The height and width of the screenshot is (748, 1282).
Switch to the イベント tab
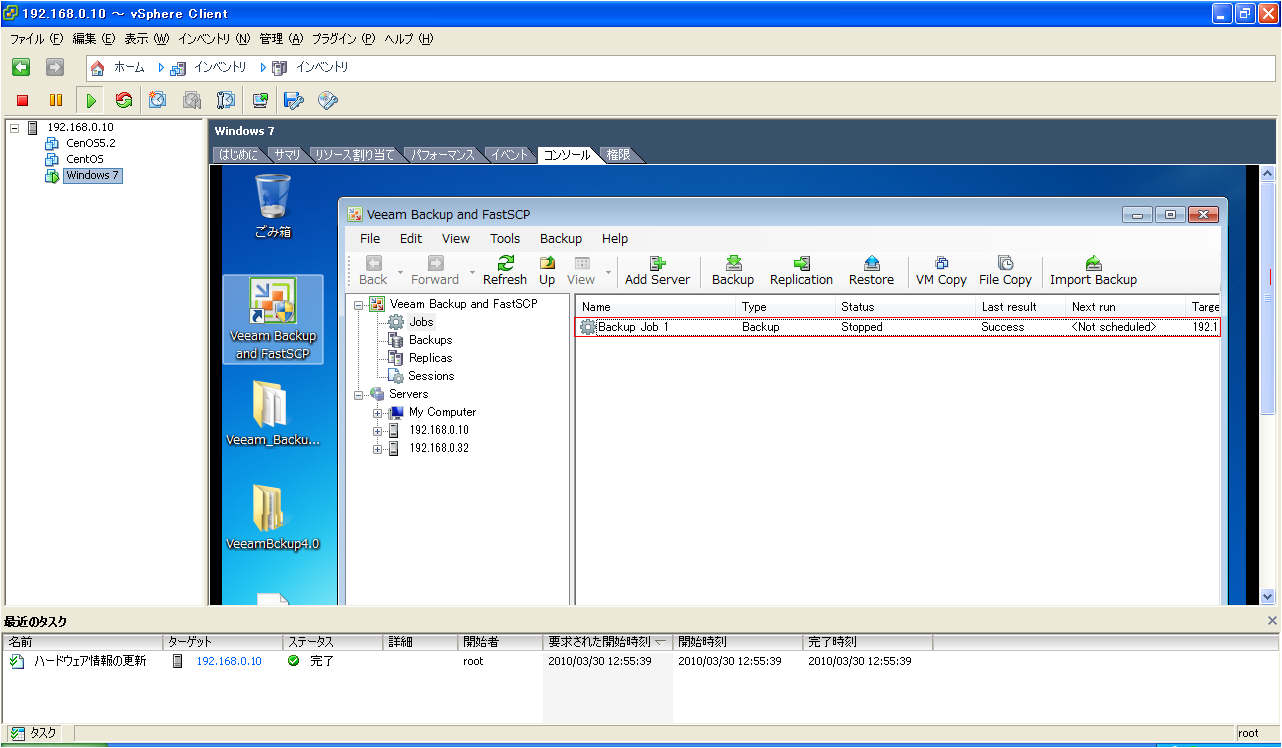(510, 155)
